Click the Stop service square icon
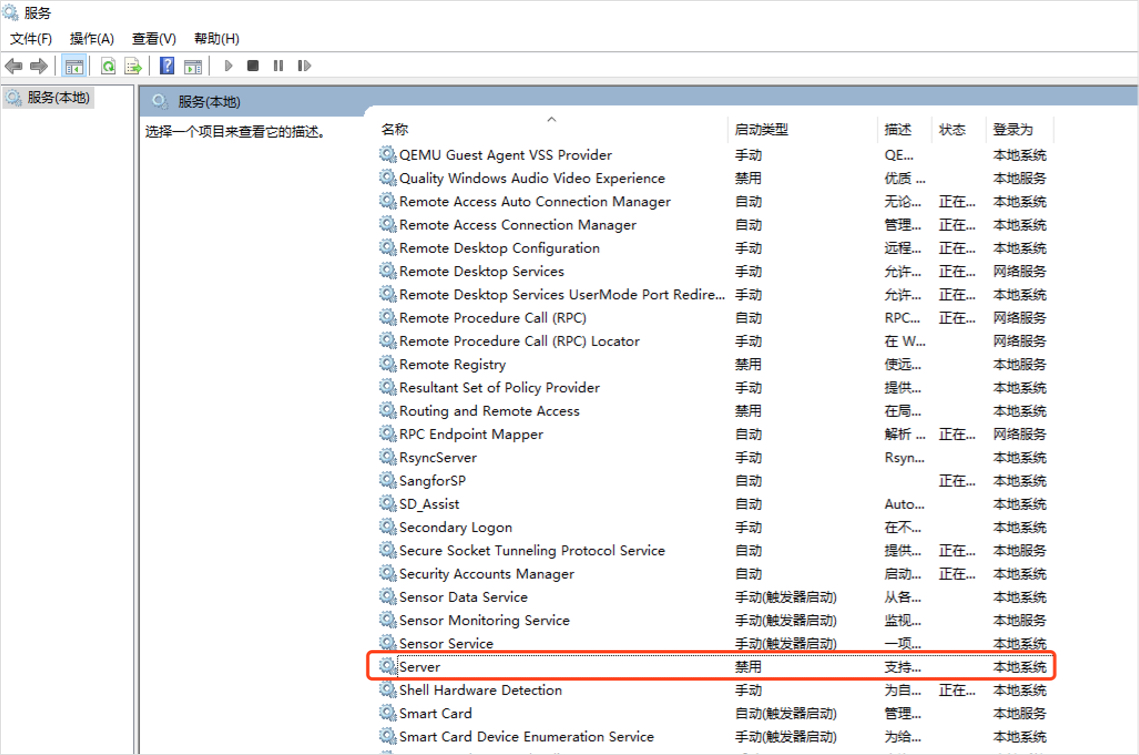This screenshot has height=755, width=1139. point(253,66)
